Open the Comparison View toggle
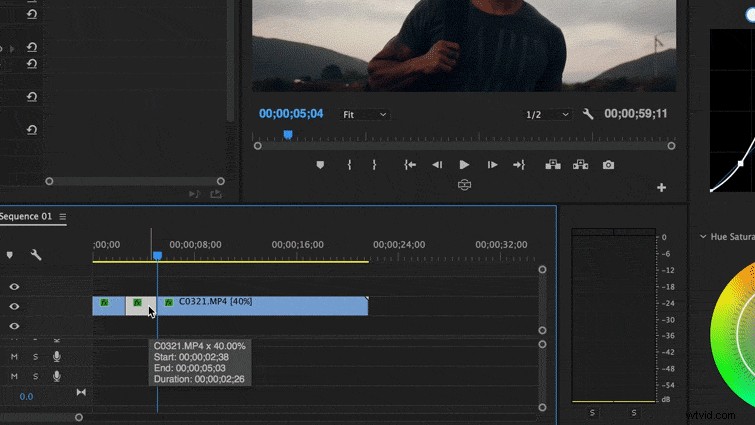 click(x=464, y=185)
